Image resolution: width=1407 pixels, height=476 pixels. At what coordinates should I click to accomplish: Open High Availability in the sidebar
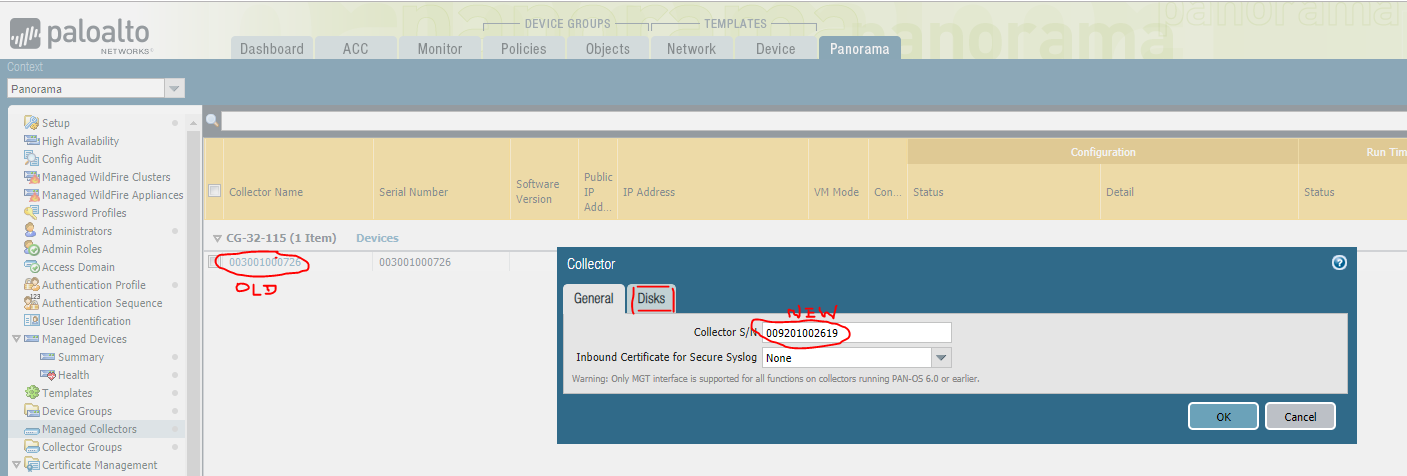point(80,141)
